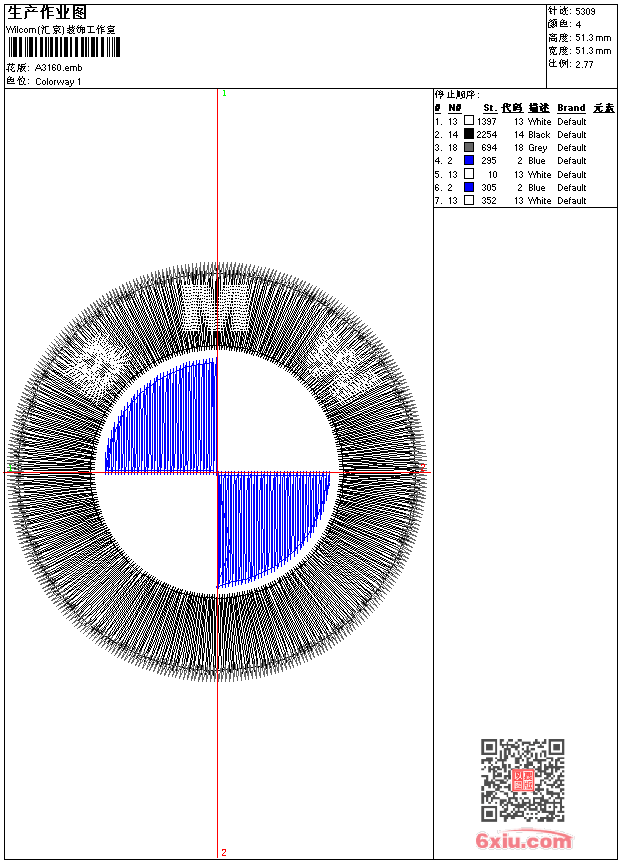Select stitch count 1397 in row 1
This screenshot has width=620, height=860.
pos(487,122)
